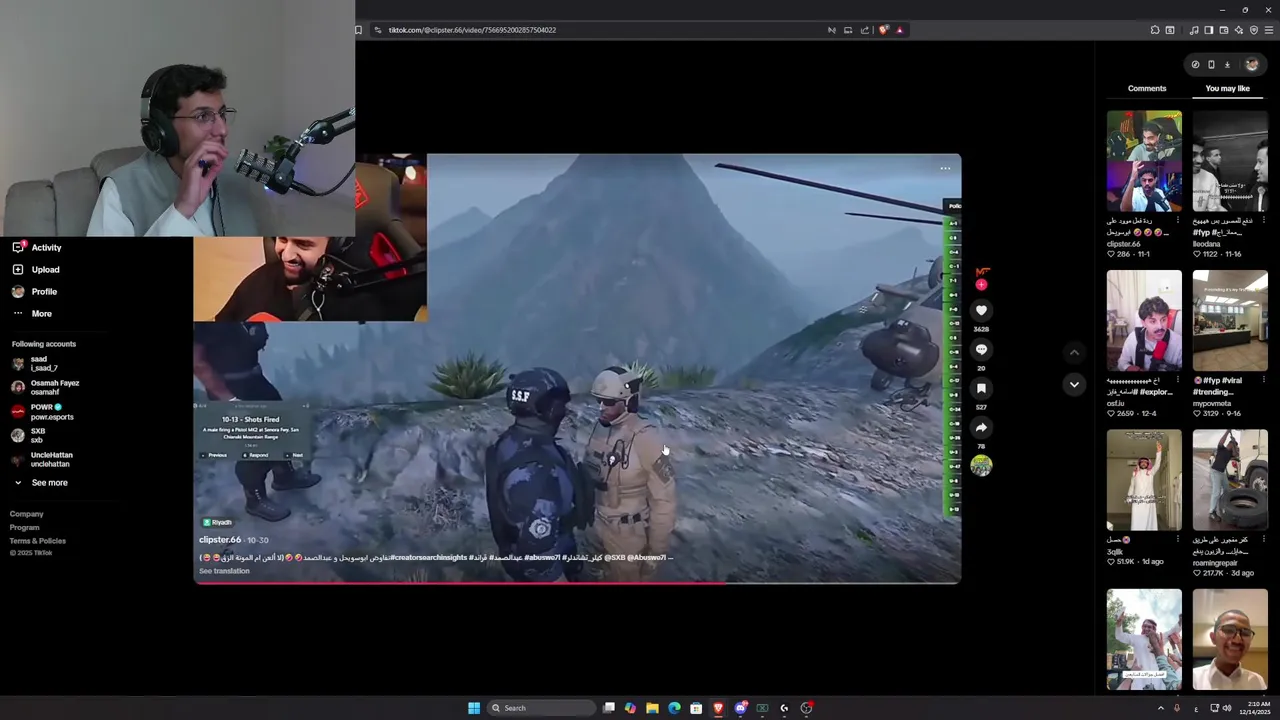The height and width of the screenshot is (720, 1280).
Task: Open Upload from the TikTok sidebar
Action: [35, 269]
